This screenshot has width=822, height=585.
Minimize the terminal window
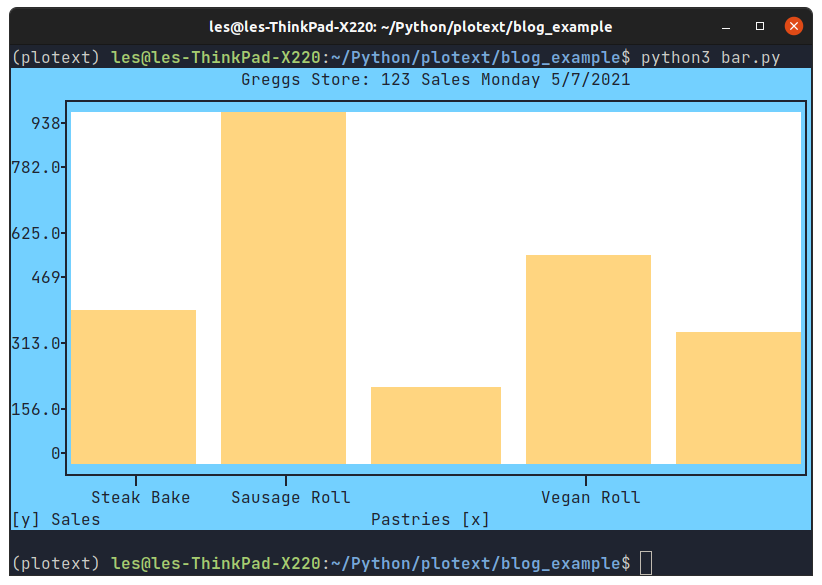726,27
